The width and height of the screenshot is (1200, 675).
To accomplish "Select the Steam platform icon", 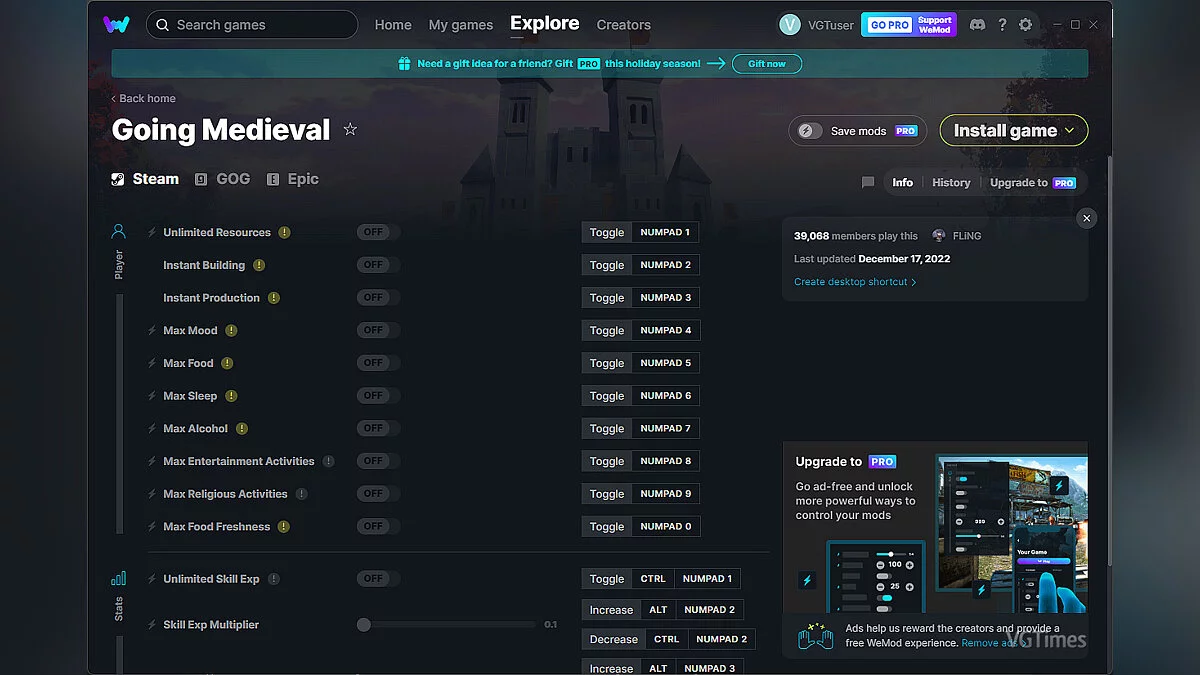I will tap(119, 179).
